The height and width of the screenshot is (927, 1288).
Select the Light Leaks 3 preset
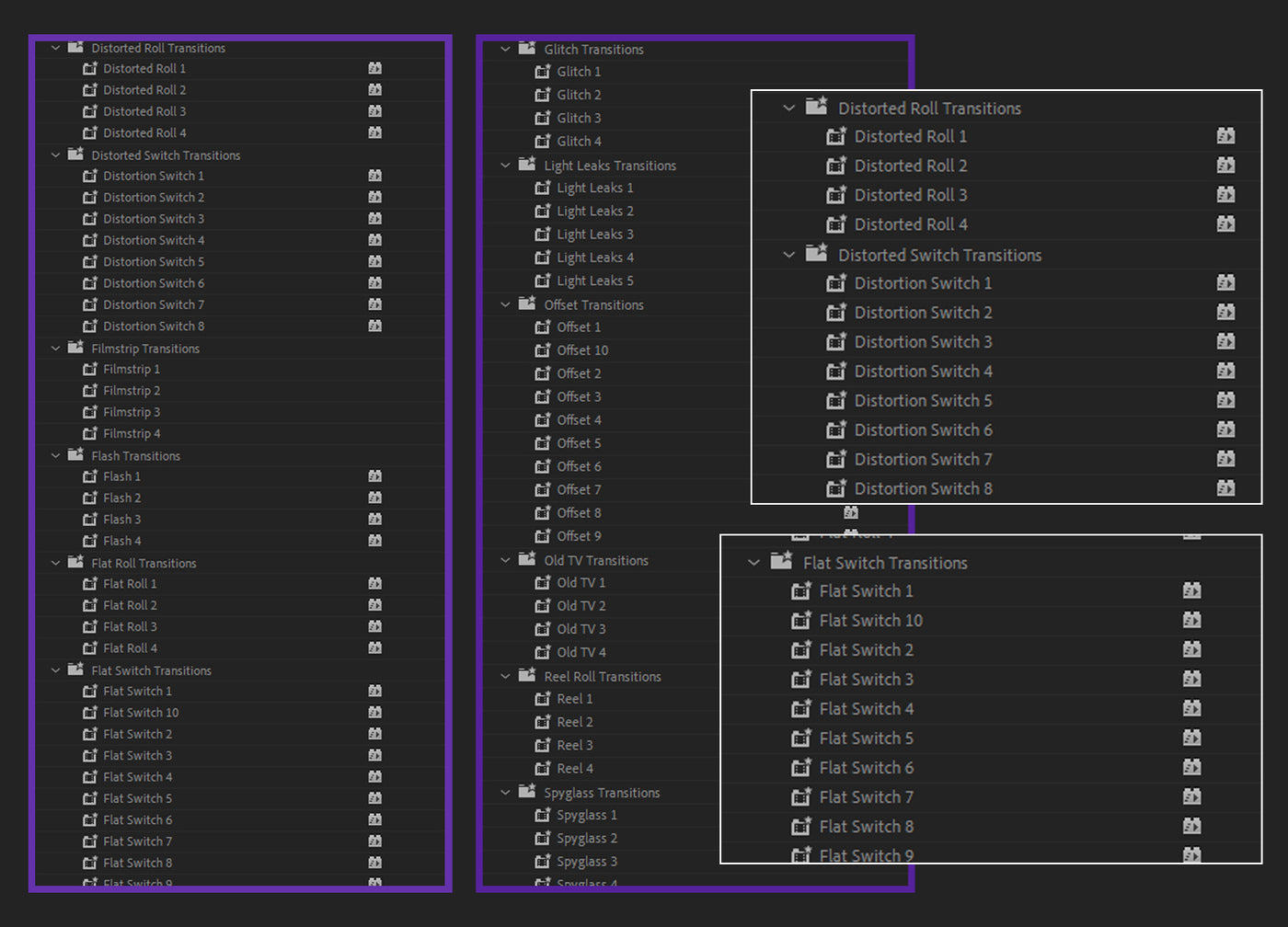[595, 235]
